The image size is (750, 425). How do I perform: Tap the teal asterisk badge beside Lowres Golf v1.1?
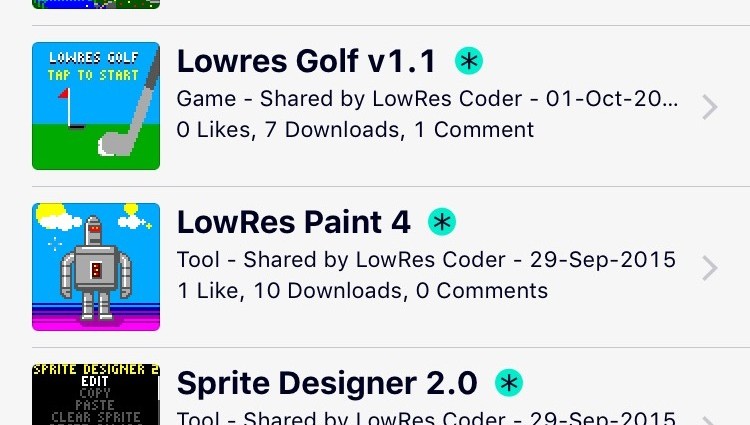(x=469, y=61)
